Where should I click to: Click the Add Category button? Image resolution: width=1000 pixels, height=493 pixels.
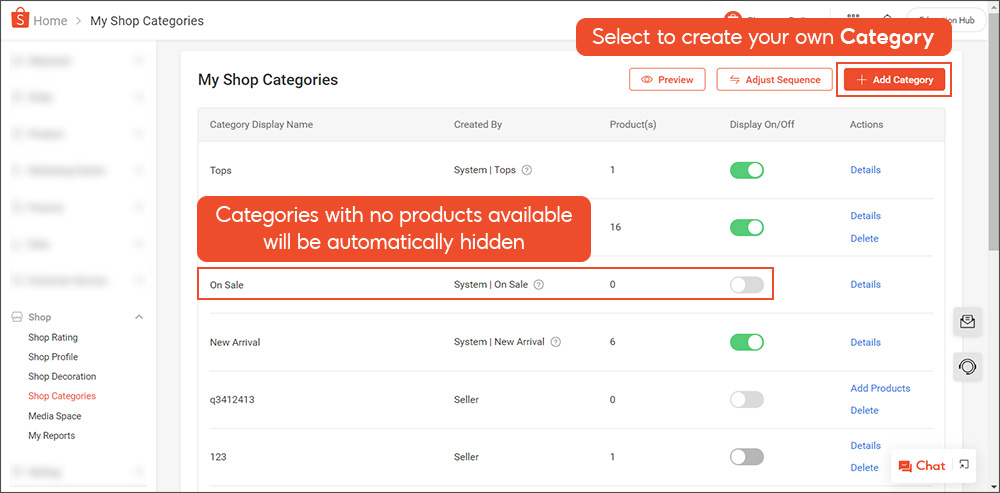(894, 80)
